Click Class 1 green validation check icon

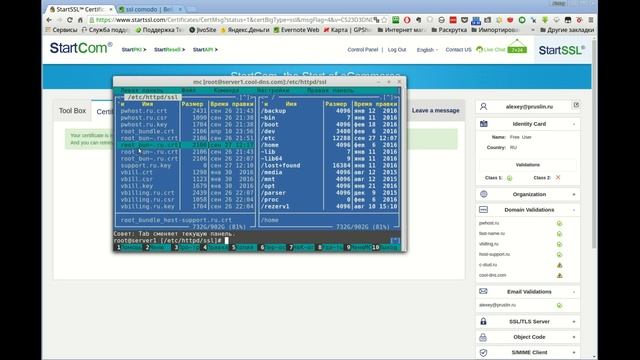pos(509,178)
